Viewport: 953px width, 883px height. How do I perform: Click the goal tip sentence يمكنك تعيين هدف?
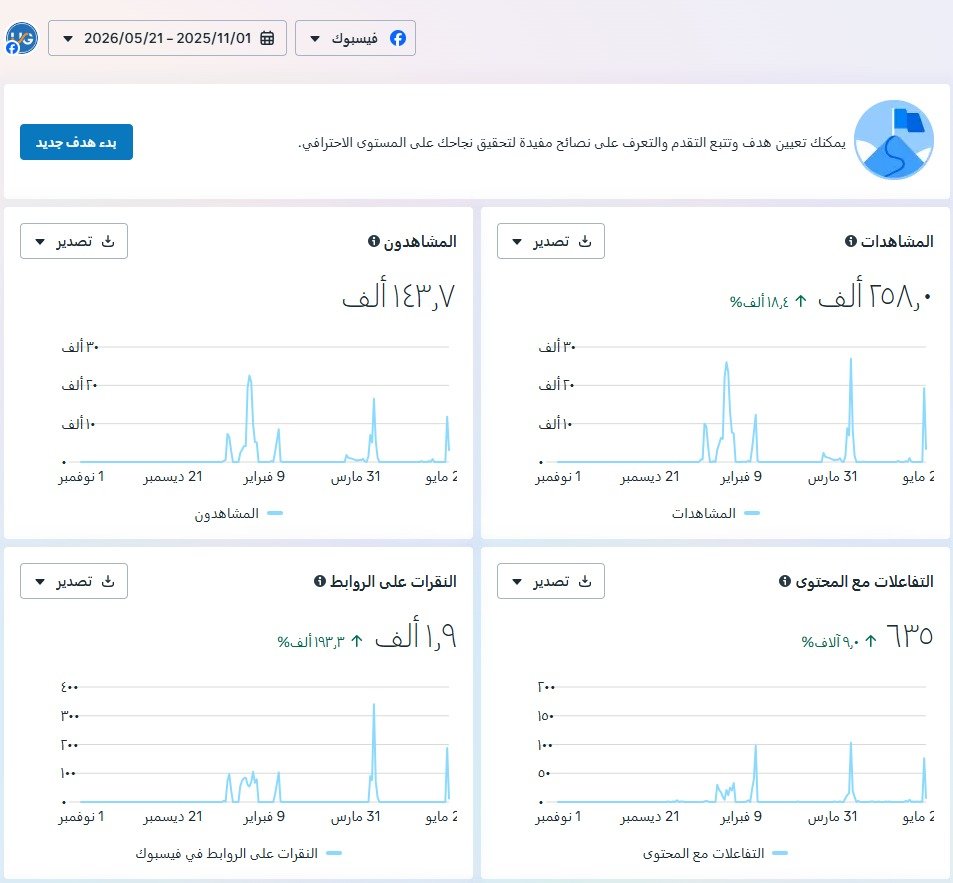[572, 143]
